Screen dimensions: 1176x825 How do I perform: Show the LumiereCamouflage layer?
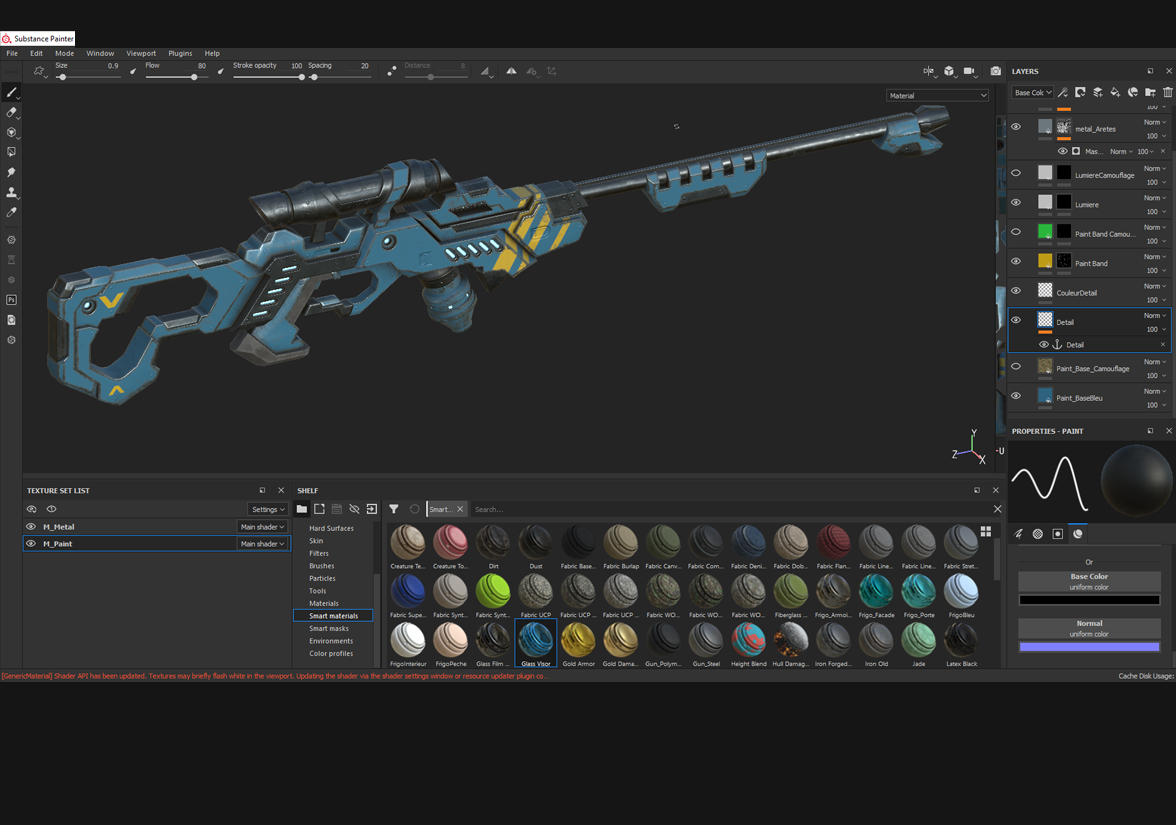point(1016,173)
